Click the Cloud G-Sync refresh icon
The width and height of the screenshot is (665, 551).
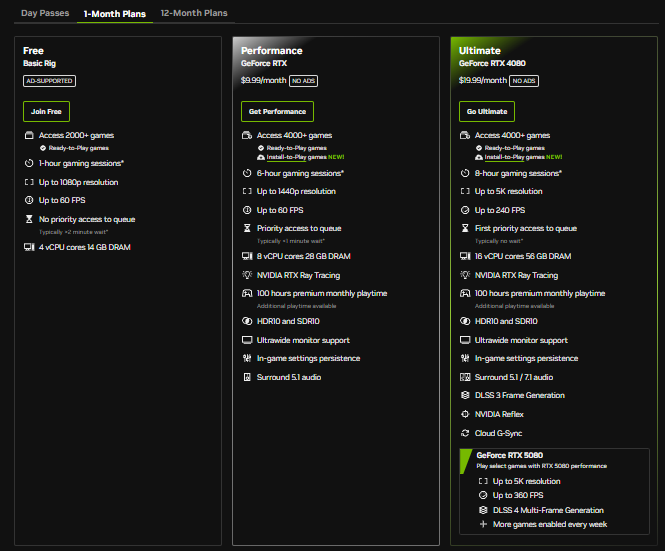coord(465,433)
